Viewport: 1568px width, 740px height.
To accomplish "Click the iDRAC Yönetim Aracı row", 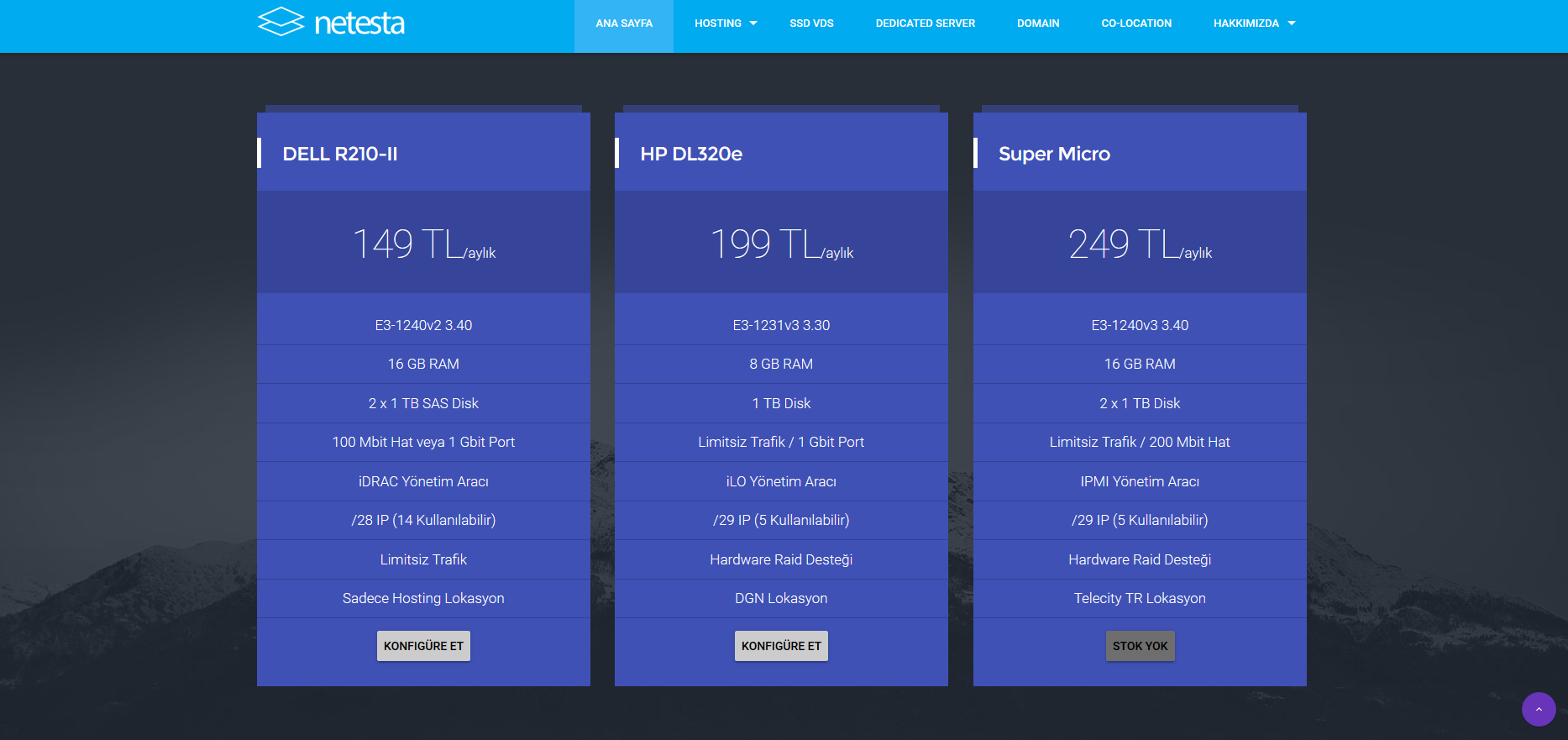I will (x=423, y=481).
